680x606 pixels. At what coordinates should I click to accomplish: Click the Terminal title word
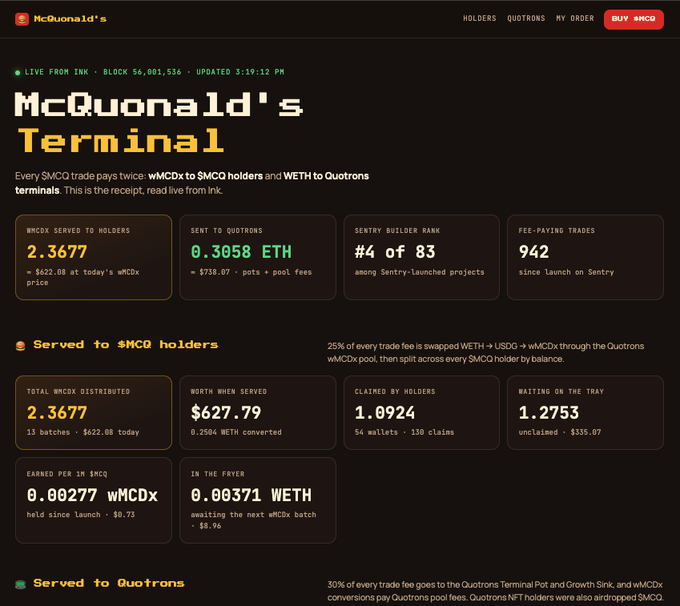(x=121, y=141)
